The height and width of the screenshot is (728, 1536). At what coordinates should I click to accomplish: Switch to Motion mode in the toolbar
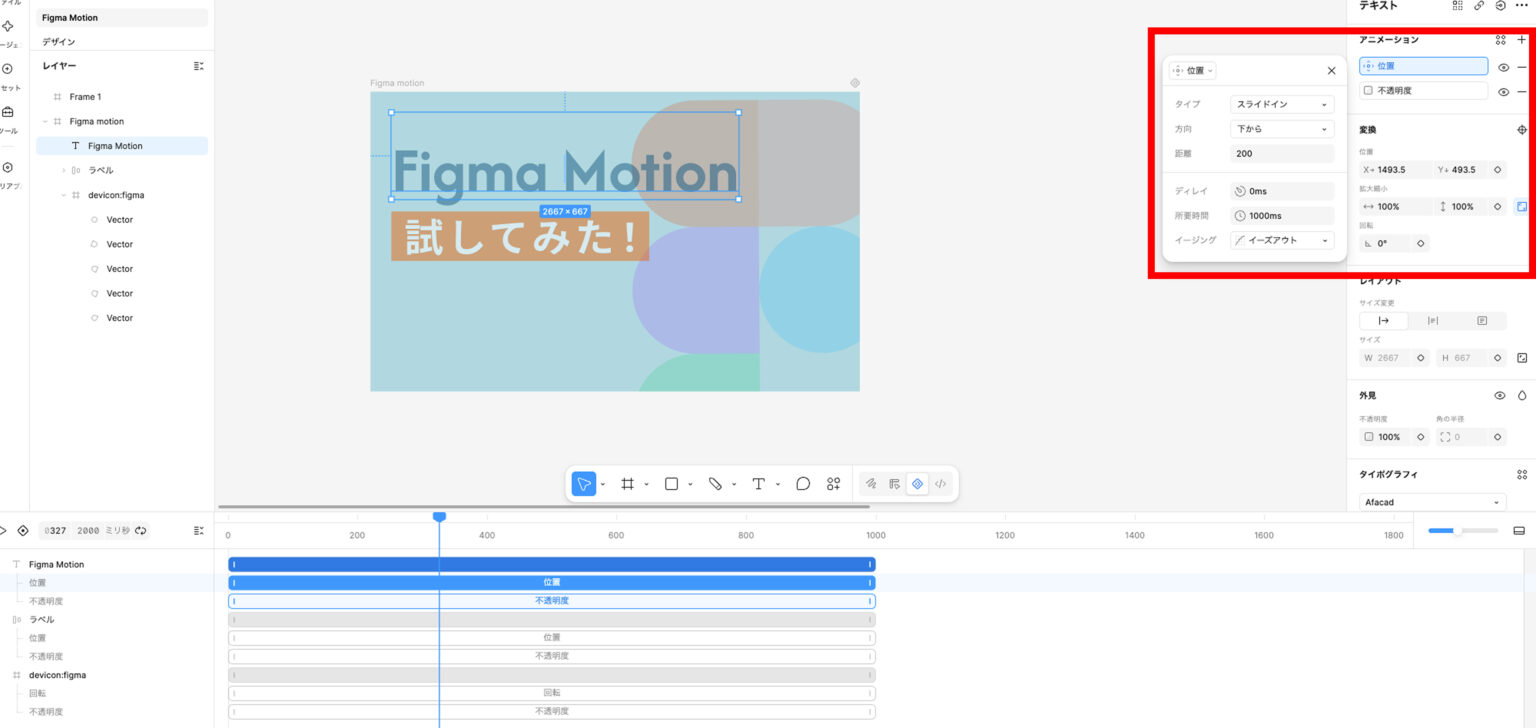(917, 484)
